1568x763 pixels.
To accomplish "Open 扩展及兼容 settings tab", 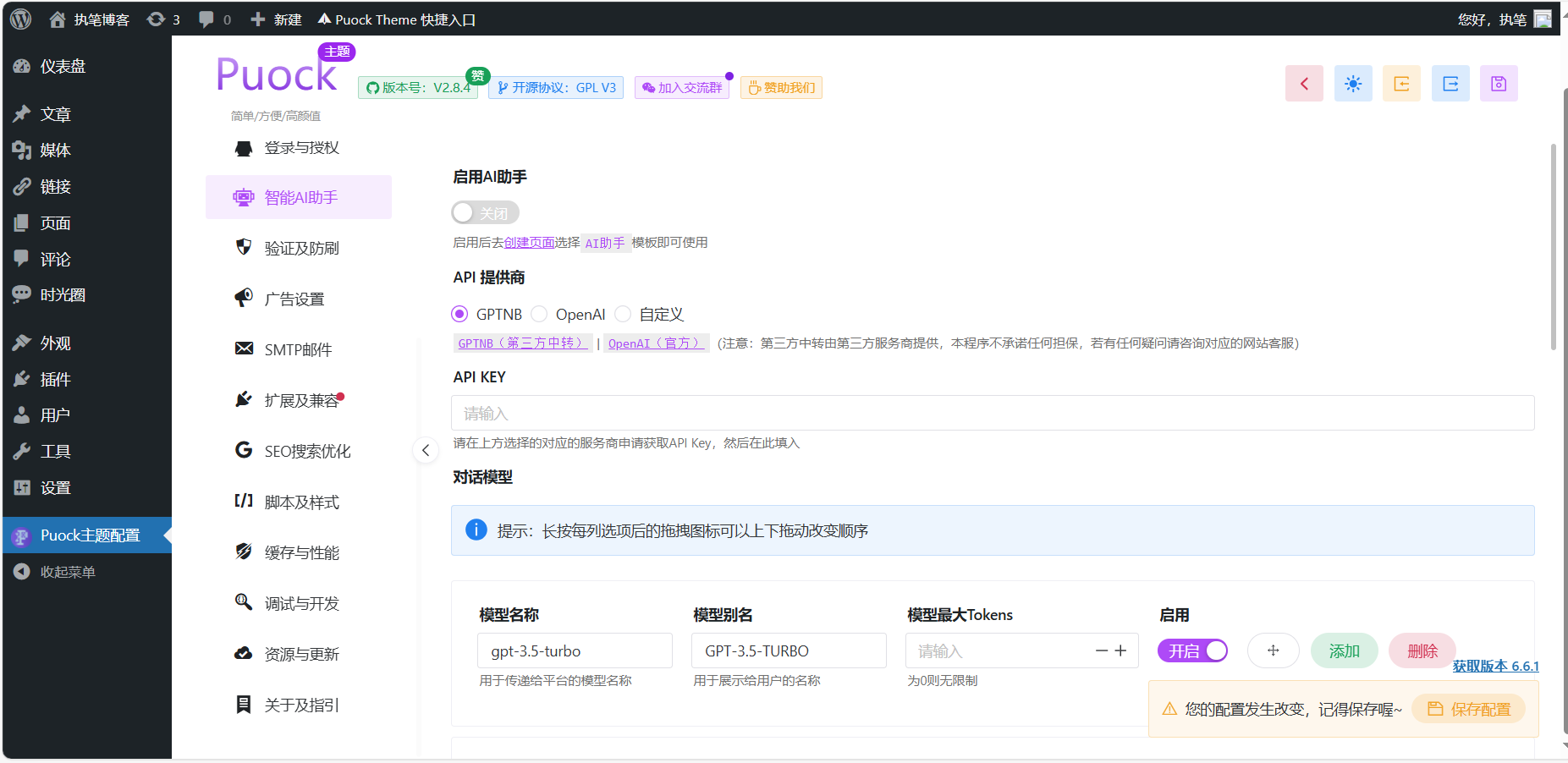I will coord(299,400).
